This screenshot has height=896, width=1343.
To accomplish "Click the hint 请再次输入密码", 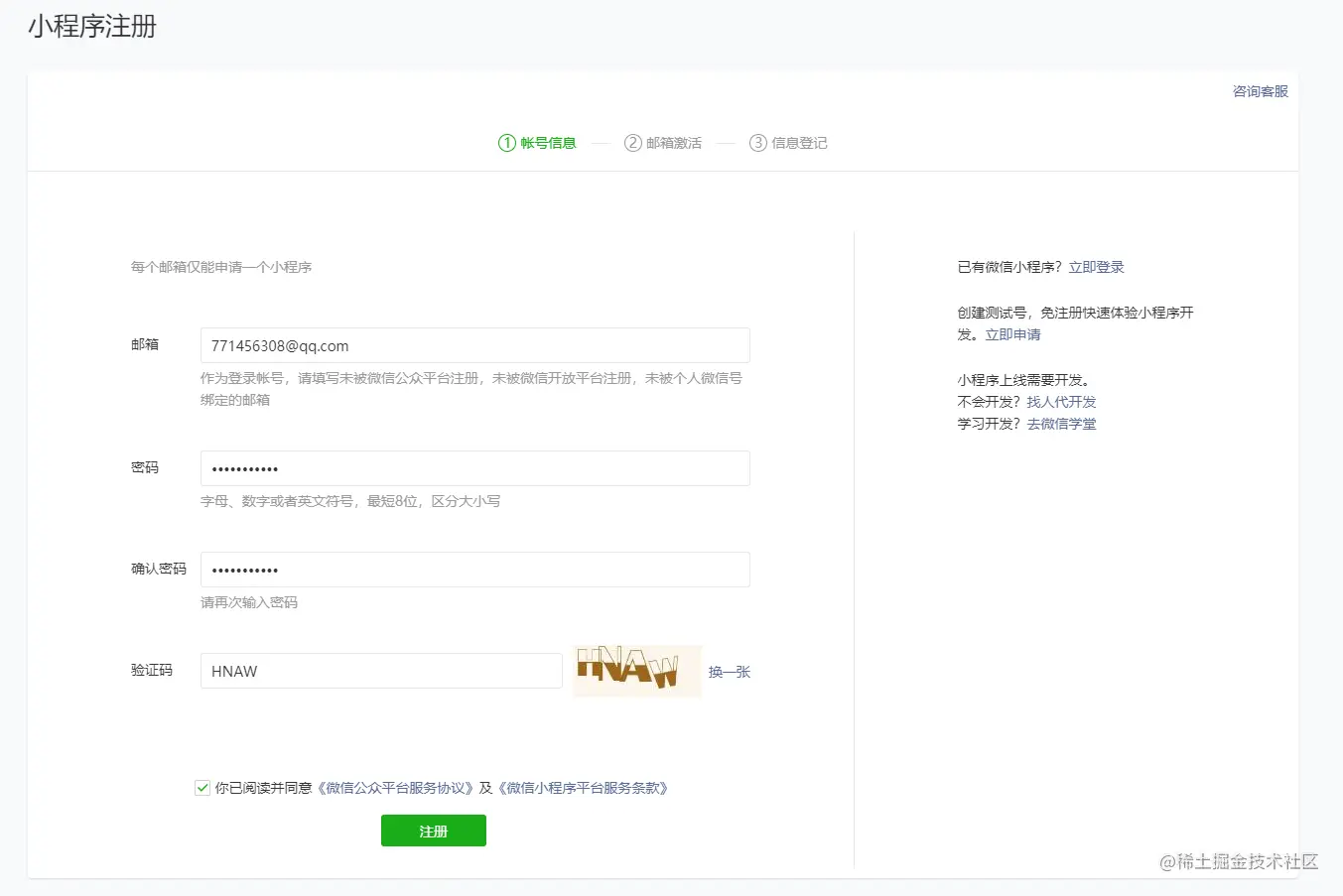I will [249, 602].
